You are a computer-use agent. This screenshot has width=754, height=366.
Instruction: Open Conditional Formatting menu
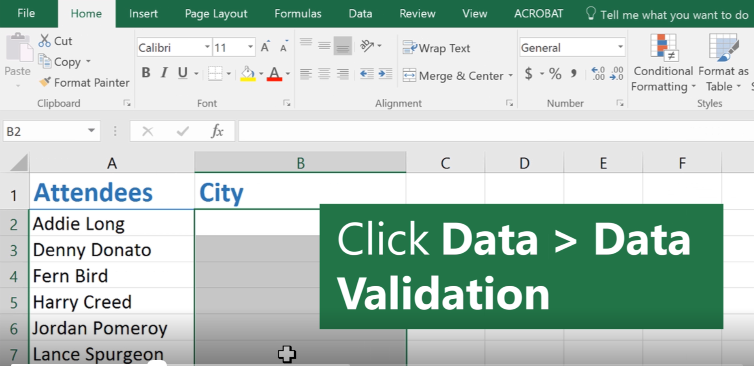[664, 63]
